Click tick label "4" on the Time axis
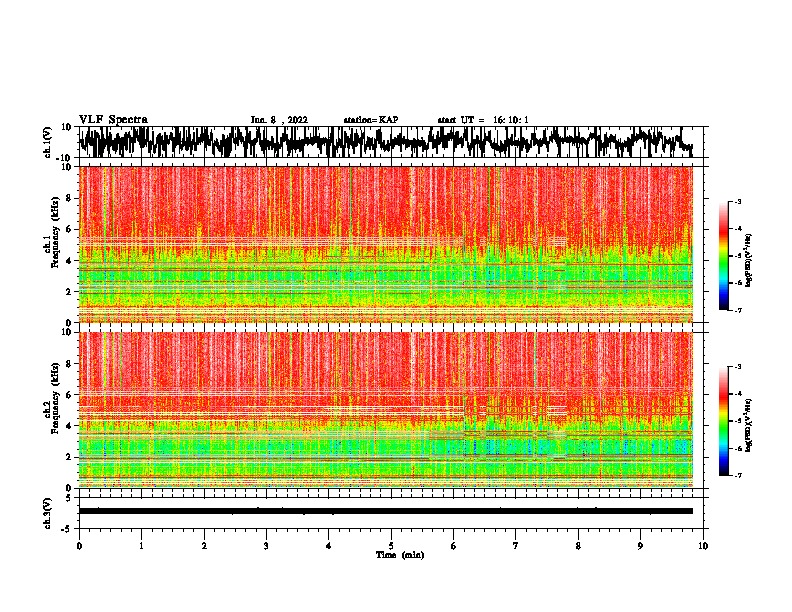Viewport: 792px width, 612px height. pyautogui.click(x=329, y=546)
